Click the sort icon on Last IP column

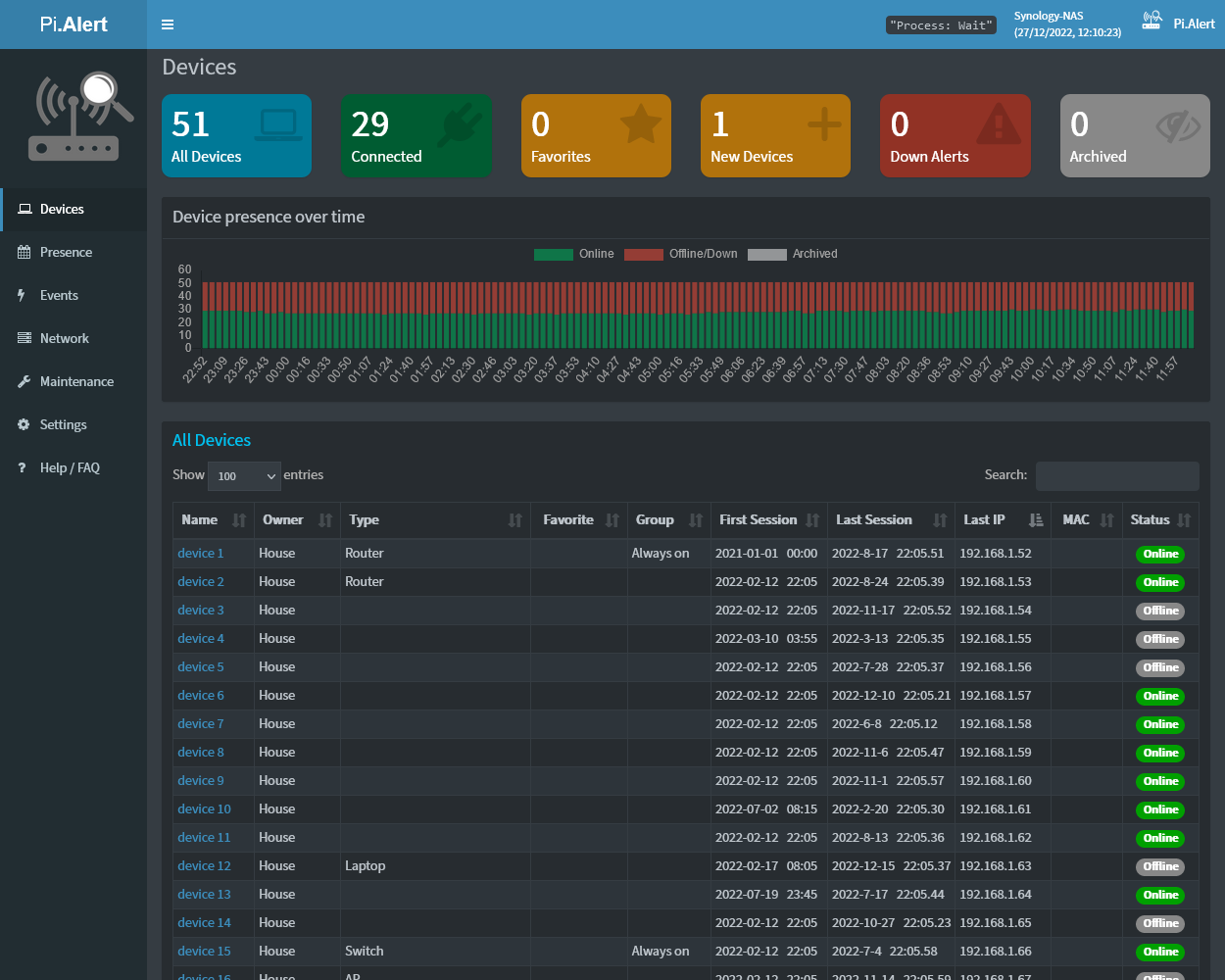1036,520
